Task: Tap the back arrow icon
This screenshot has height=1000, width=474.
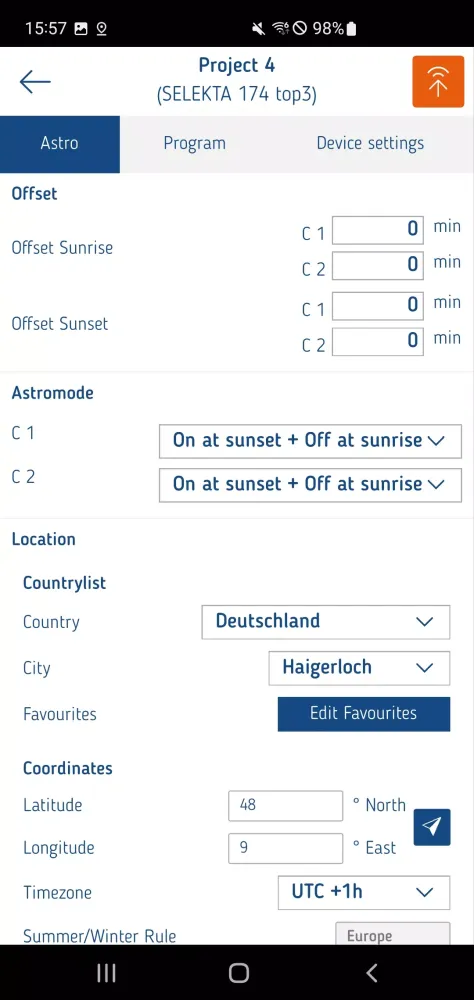Action: [x=34, y=82]
